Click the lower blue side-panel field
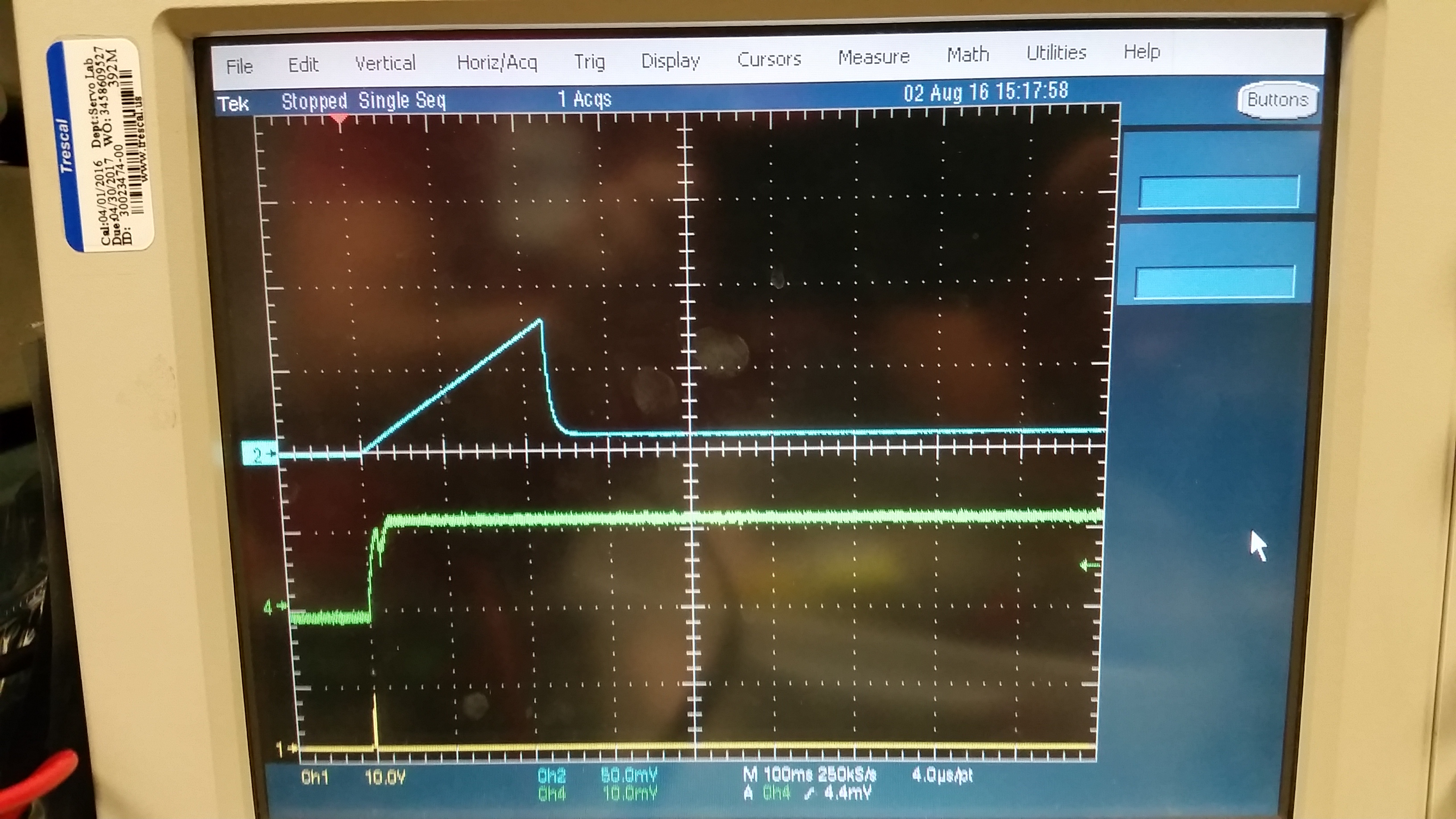The image size is (1456, 819). click(x=1214, y=282)
